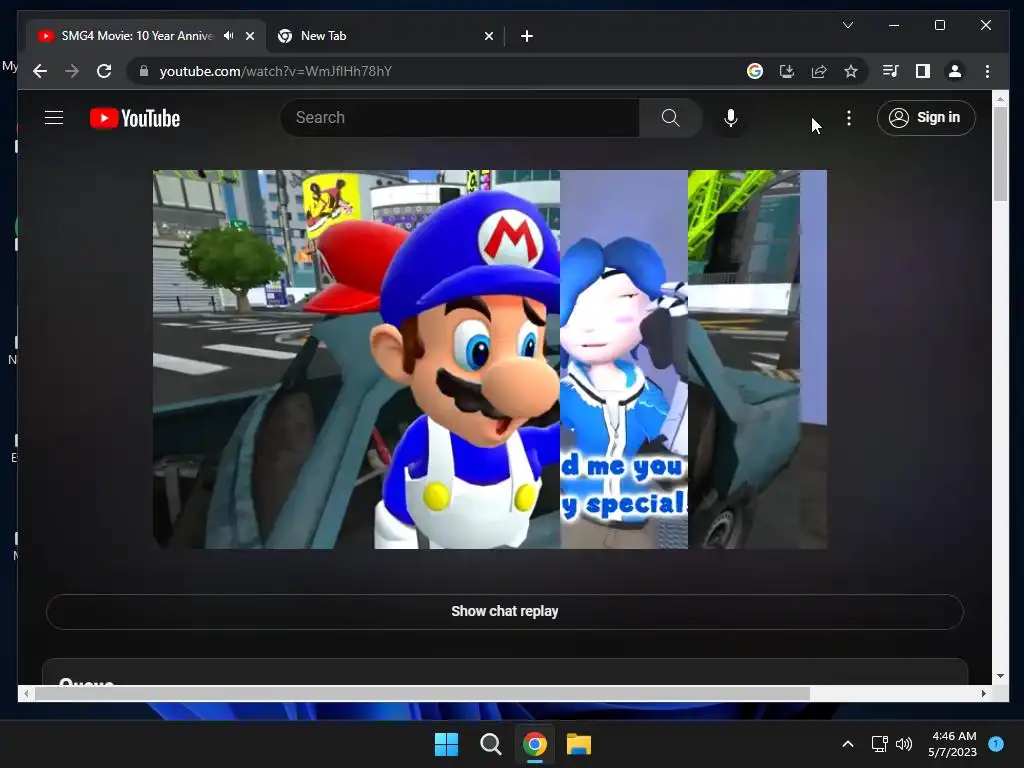The image size is (1024, 768).
Task: Click the horizontal scrollbar thumb
Action: pyautogui.click(x=423, y=694)
